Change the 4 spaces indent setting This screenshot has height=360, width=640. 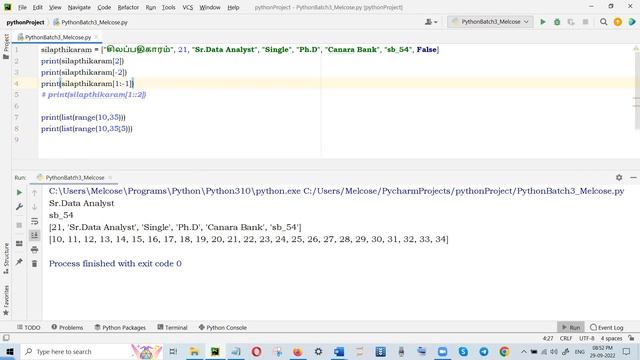611,338
